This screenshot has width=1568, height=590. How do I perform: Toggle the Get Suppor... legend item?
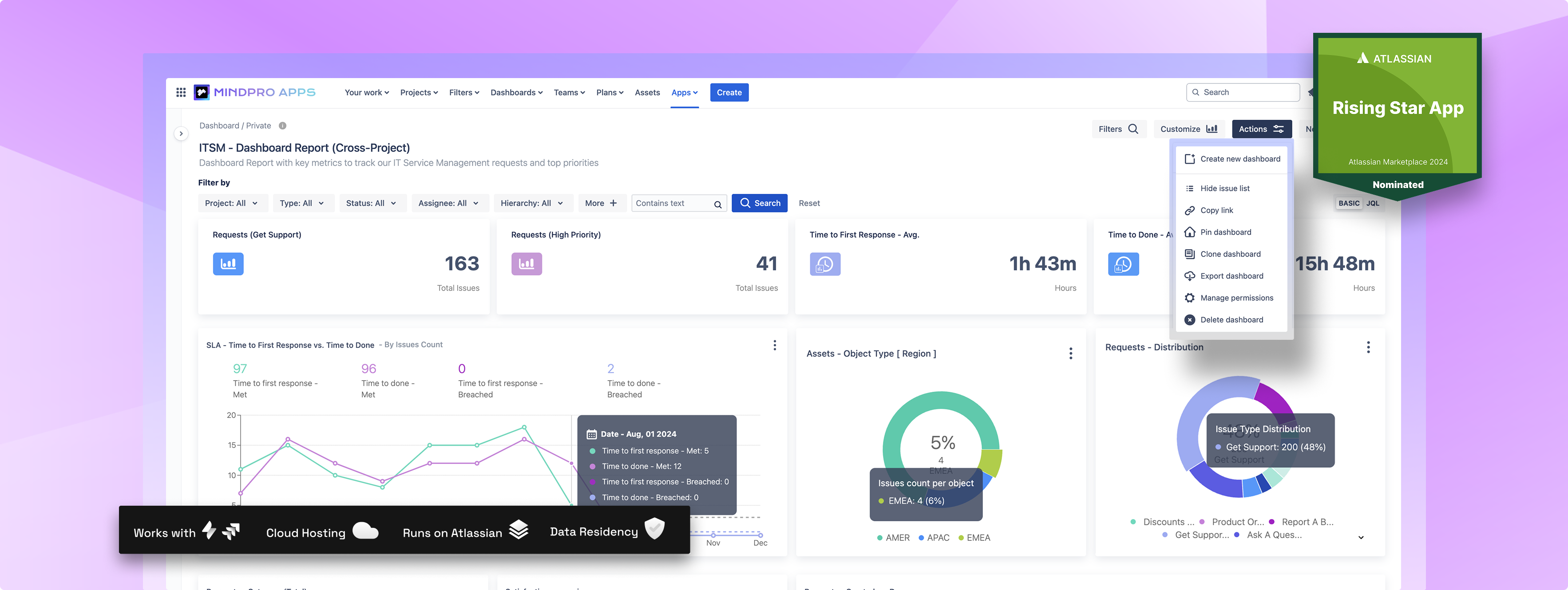1195,535
